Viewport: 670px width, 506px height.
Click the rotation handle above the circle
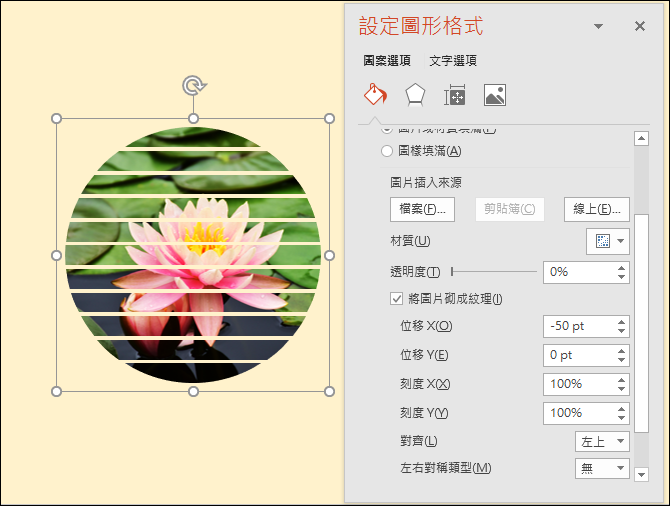pos(194,85)
